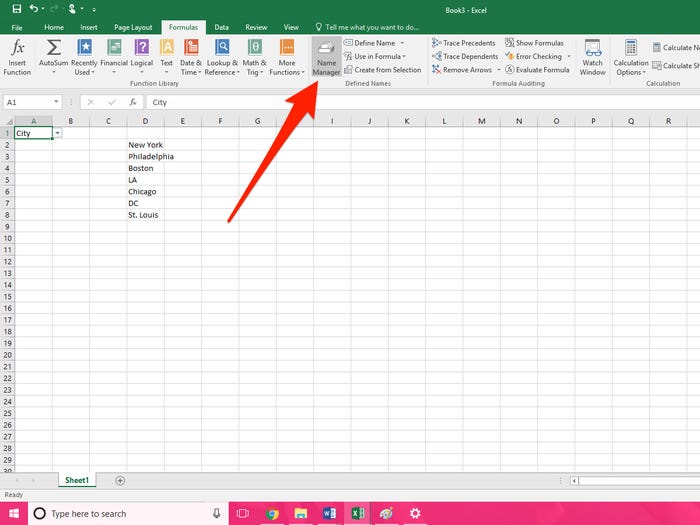The image size is (700, 525).
Task: Open the Logical functions library
Action: click(x=142, y=56)
